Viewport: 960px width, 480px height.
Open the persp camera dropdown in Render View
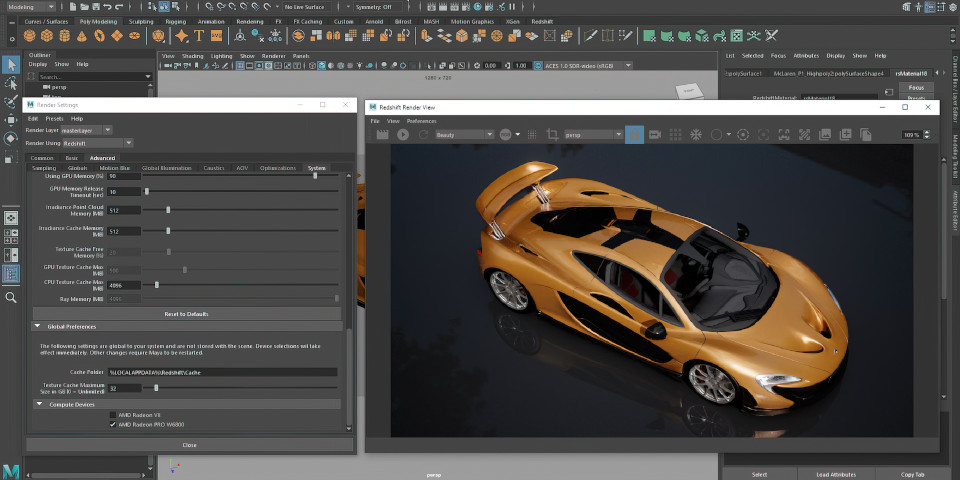coord(593,135)
